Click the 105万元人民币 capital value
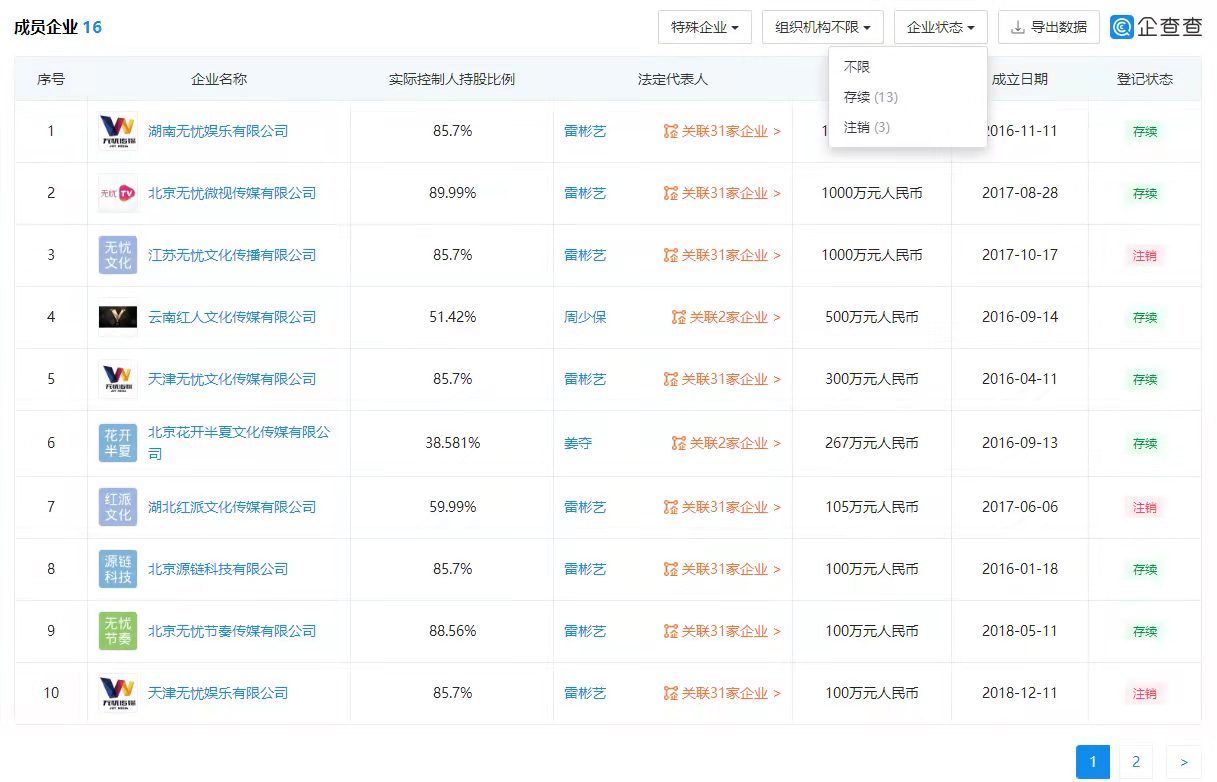Image resolution: width=1217 pixels, height=782 pixels. (x=872, y=507)
